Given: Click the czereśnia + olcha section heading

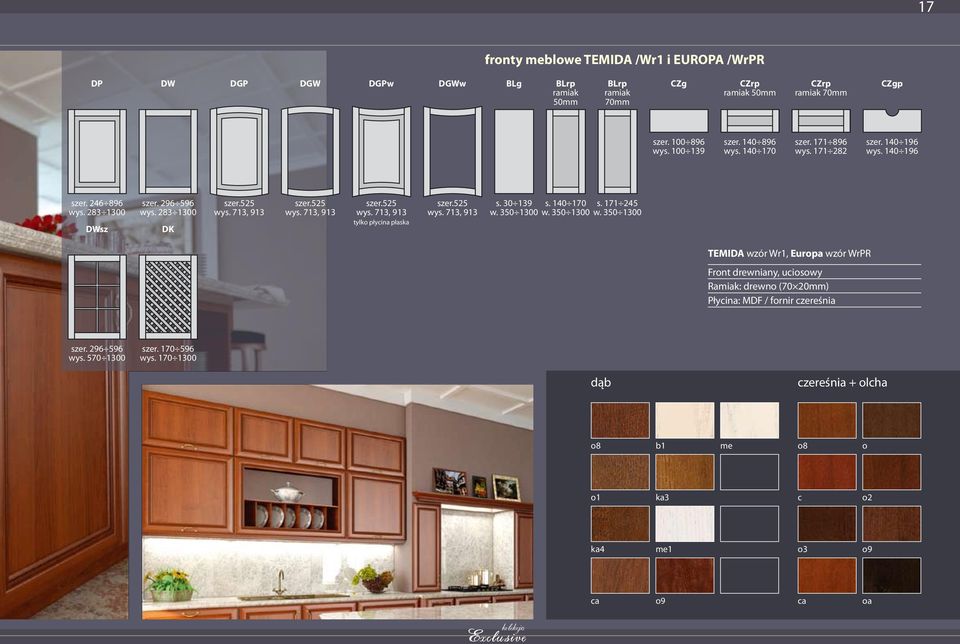Looking at the screenshot, I should click(x=842, y=383).
